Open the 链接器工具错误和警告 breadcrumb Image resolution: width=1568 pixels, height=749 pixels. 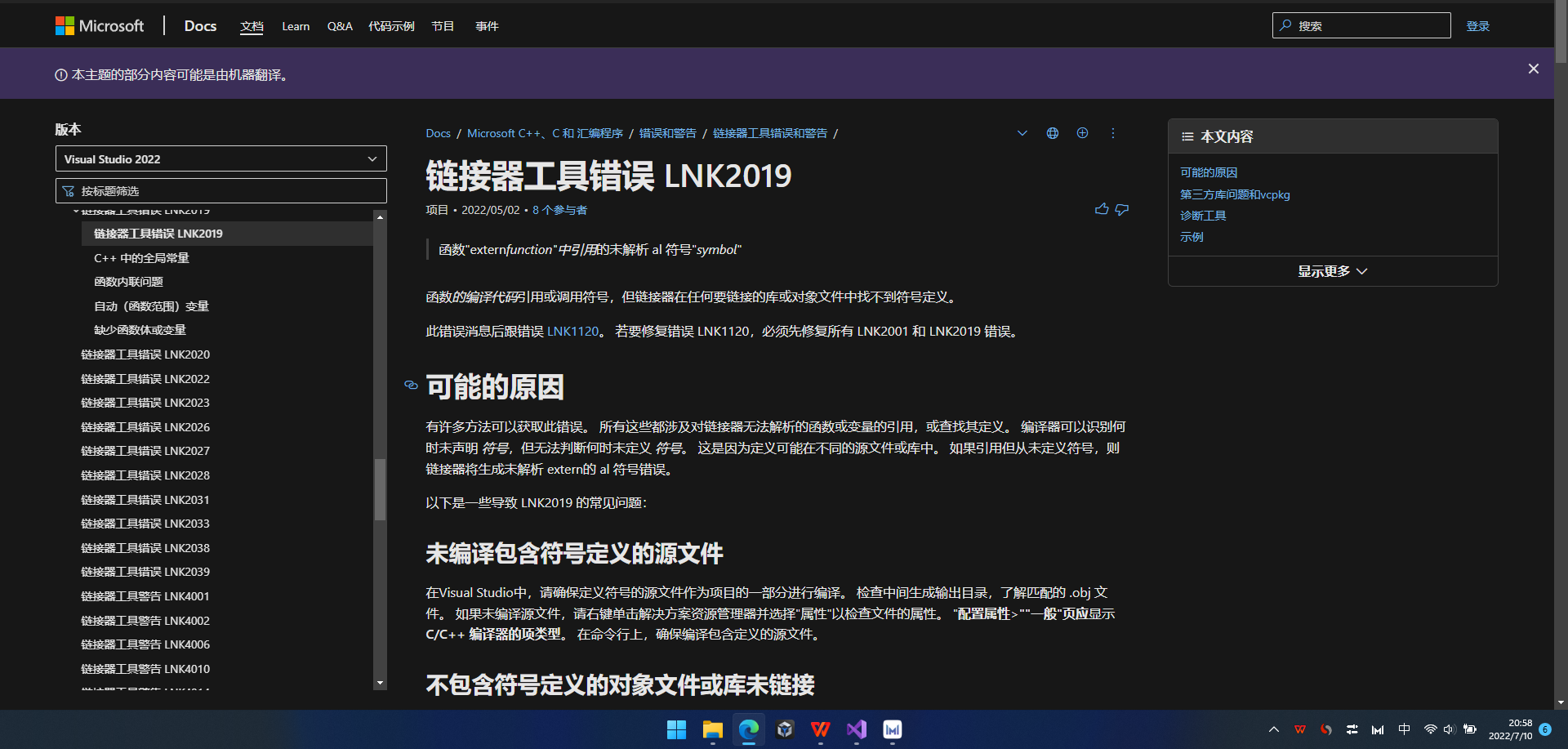coord(770,133)
